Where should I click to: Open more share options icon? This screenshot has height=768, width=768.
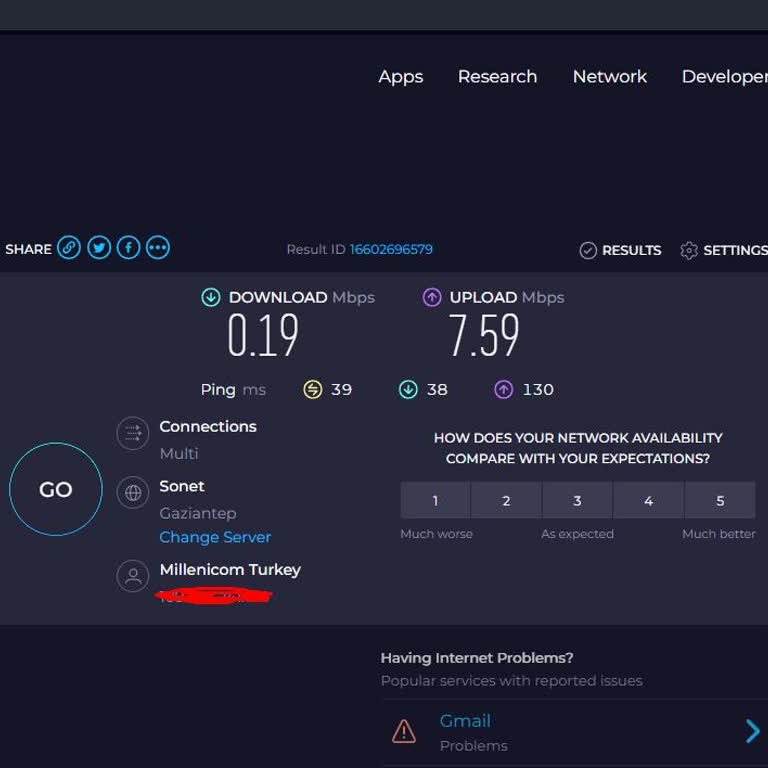(x=158, y=248)
